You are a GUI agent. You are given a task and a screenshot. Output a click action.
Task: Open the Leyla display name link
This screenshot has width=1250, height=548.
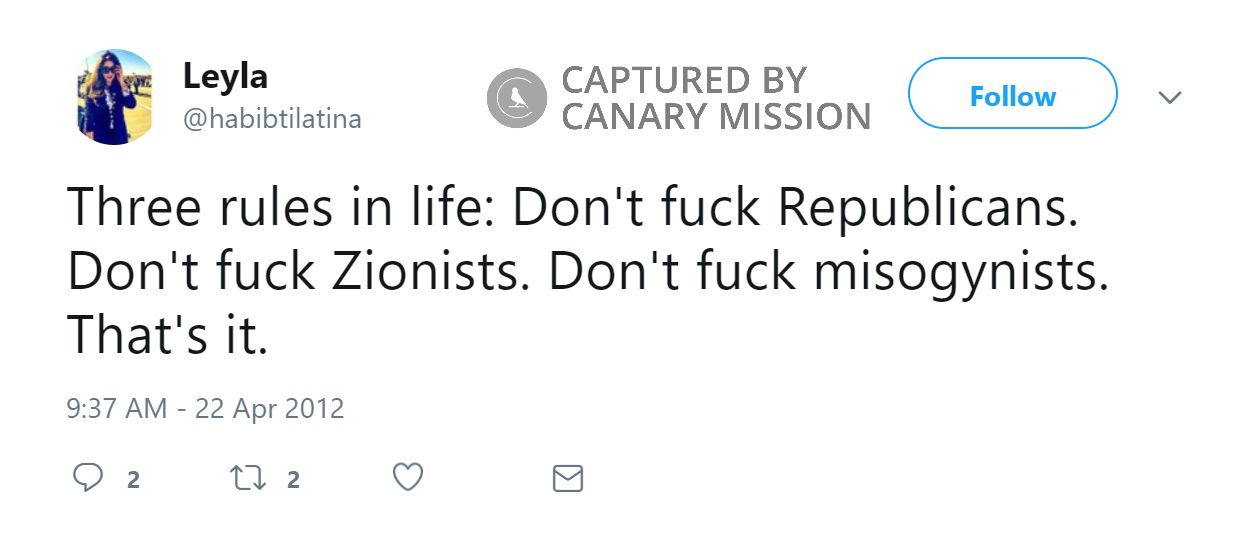pyautogui.click(x=225, y=75)
